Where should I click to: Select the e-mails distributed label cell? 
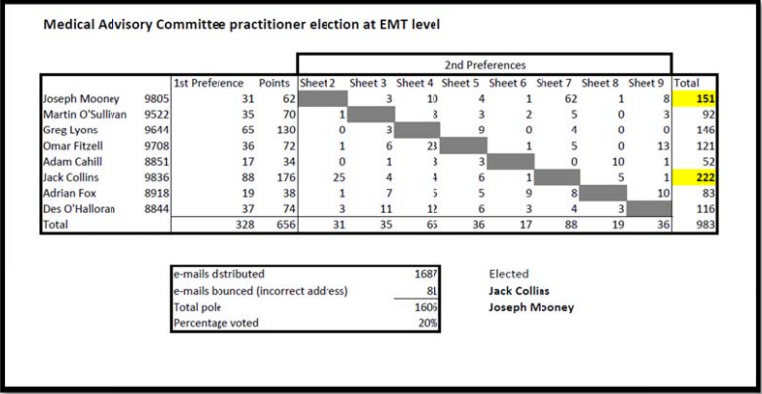point(219,274)
